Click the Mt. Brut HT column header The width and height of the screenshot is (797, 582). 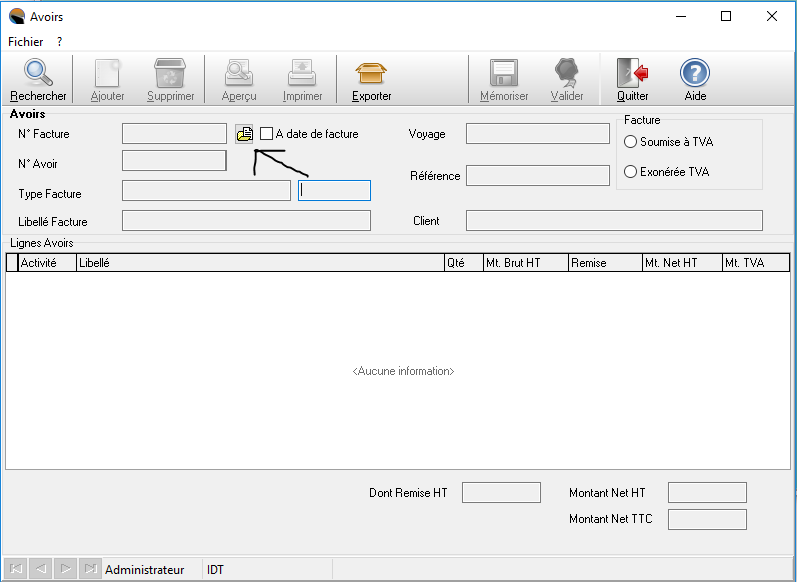click(524, 263)
